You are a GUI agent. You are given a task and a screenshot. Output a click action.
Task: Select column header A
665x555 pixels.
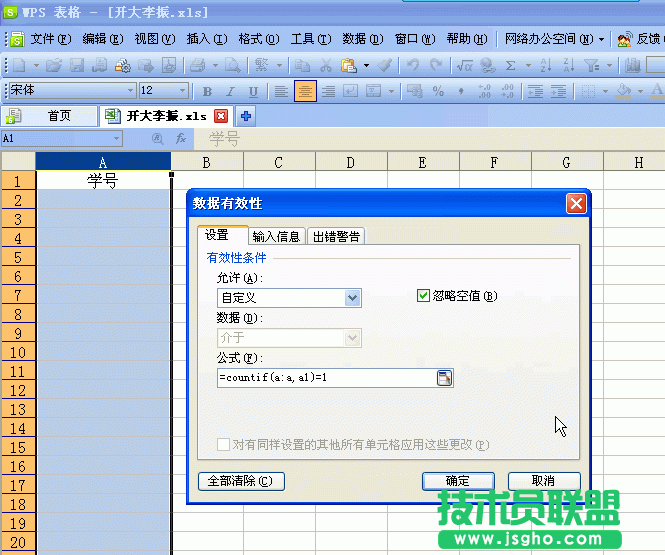click(x=103, y=162)
